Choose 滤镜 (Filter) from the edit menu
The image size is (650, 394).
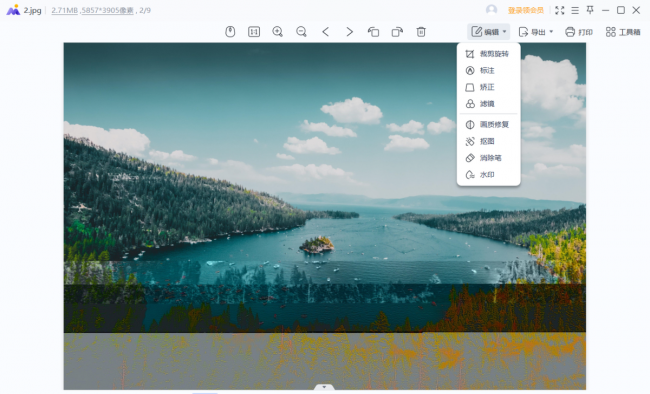[488, 104]
